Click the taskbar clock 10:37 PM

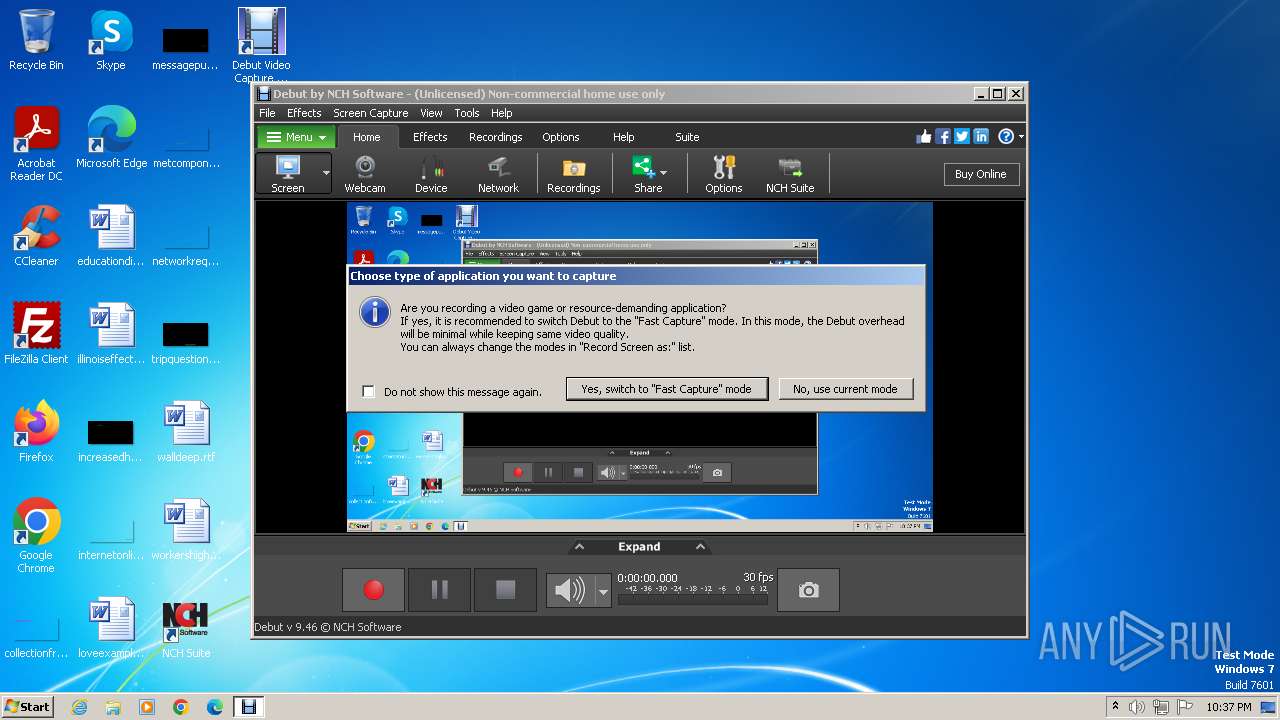pos(1228,707)
